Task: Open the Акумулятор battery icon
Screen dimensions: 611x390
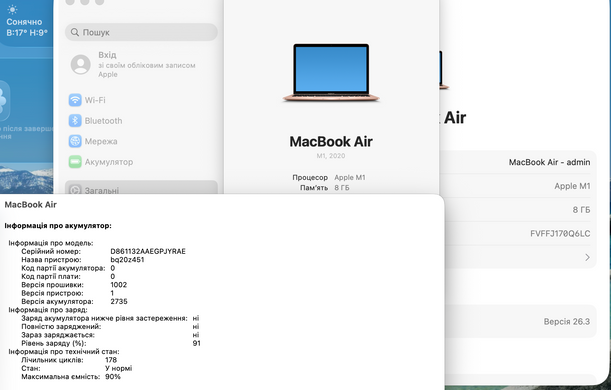Action: tap(75, 162)
